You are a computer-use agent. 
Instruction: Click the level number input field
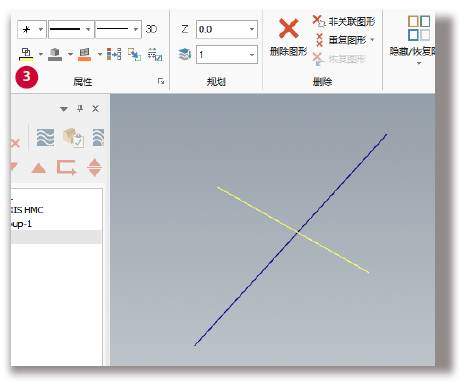(x=227, y=54)
